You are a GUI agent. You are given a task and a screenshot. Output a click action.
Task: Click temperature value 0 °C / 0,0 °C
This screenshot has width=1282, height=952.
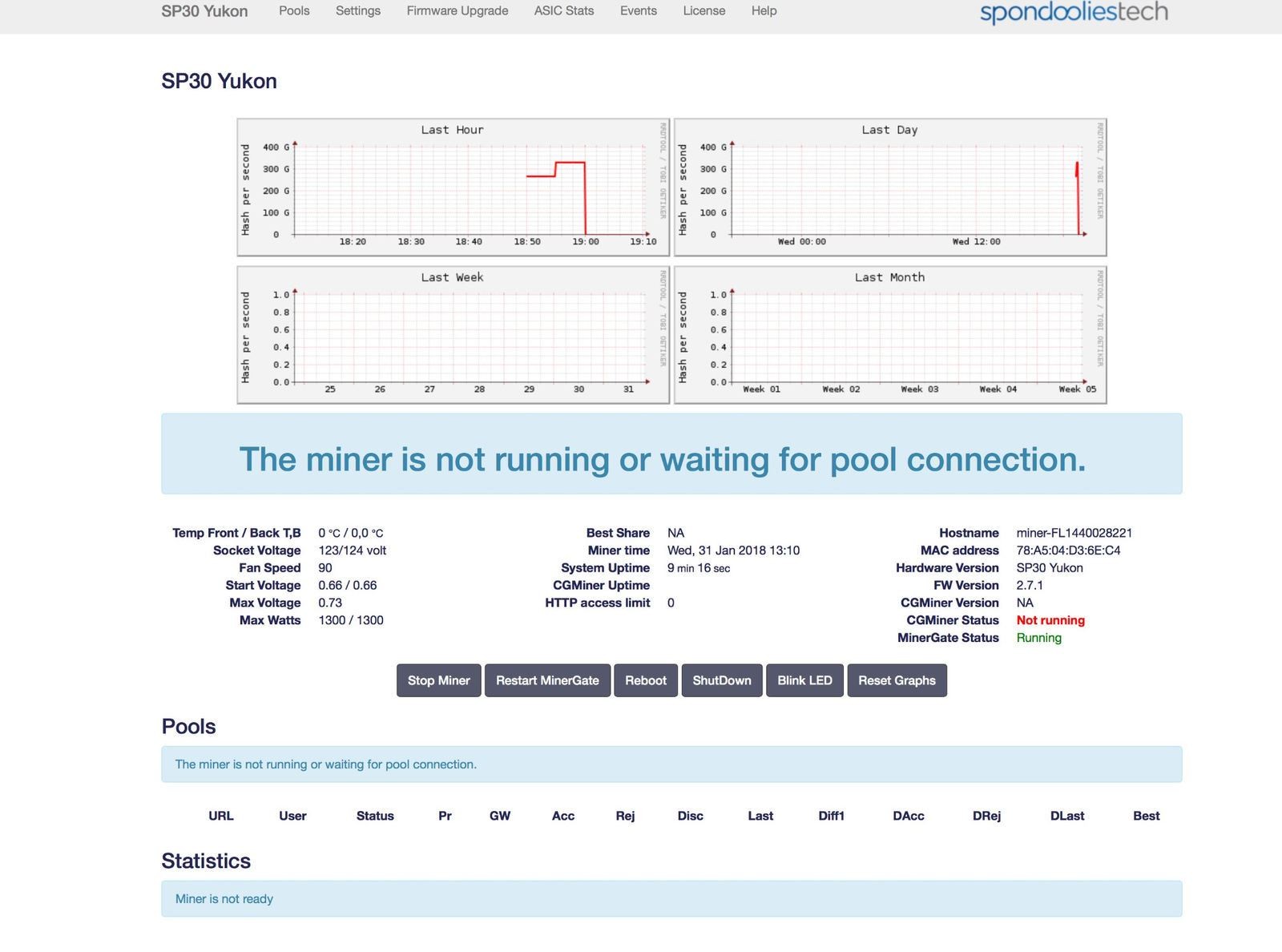(350, 533)
